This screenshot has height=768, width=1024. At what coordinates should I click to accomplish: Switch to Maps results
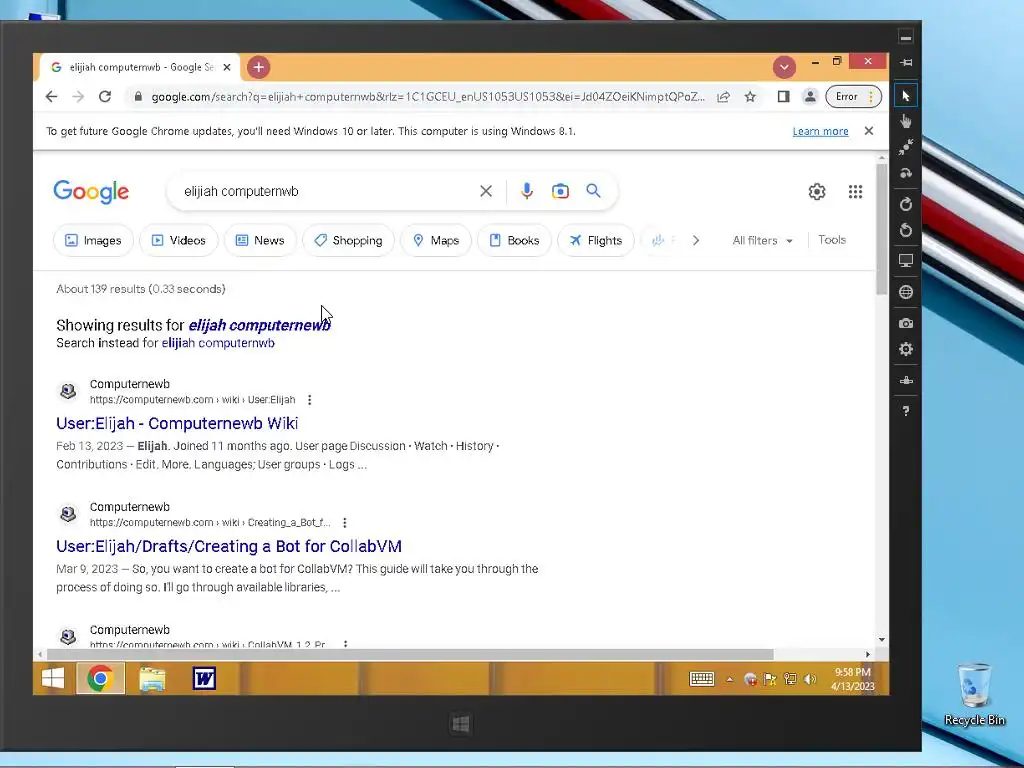(436, 240)
